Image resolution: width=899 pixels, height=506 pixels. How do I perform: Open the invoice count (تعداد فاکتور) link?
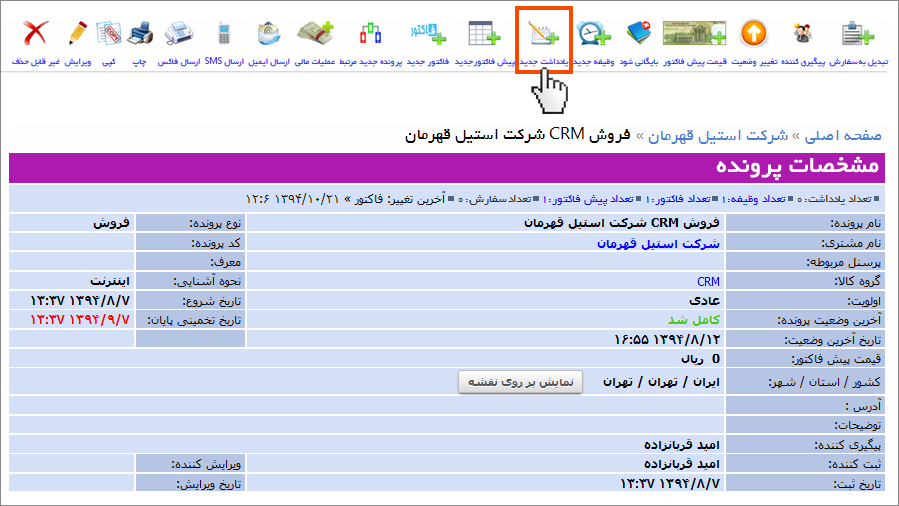click(678, 199)
